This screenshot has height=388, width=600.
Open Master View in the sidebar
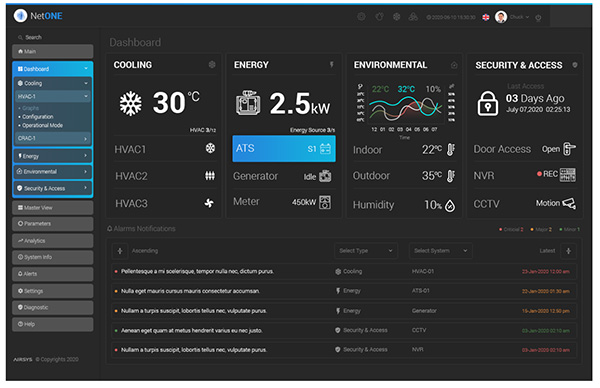[53, 207]
